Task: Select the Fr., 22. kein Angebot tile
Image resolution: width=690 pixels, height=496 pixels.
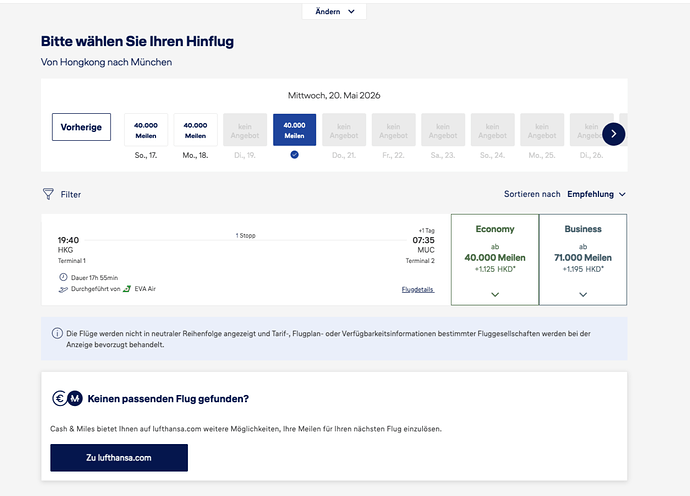Action: (x=393, y=130)
